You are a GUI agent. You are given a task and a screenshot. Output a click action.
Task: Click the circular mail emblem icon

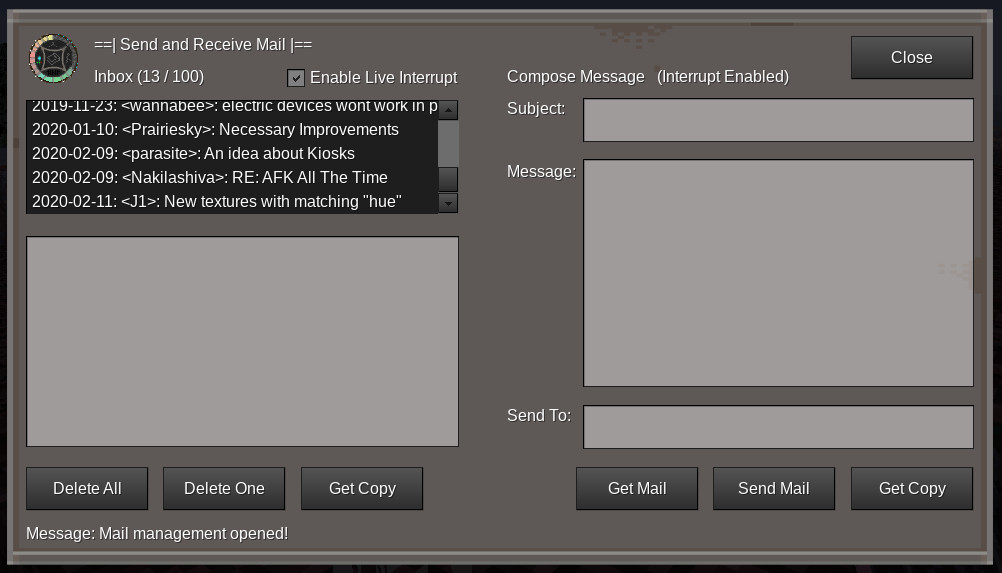(53, 58)
